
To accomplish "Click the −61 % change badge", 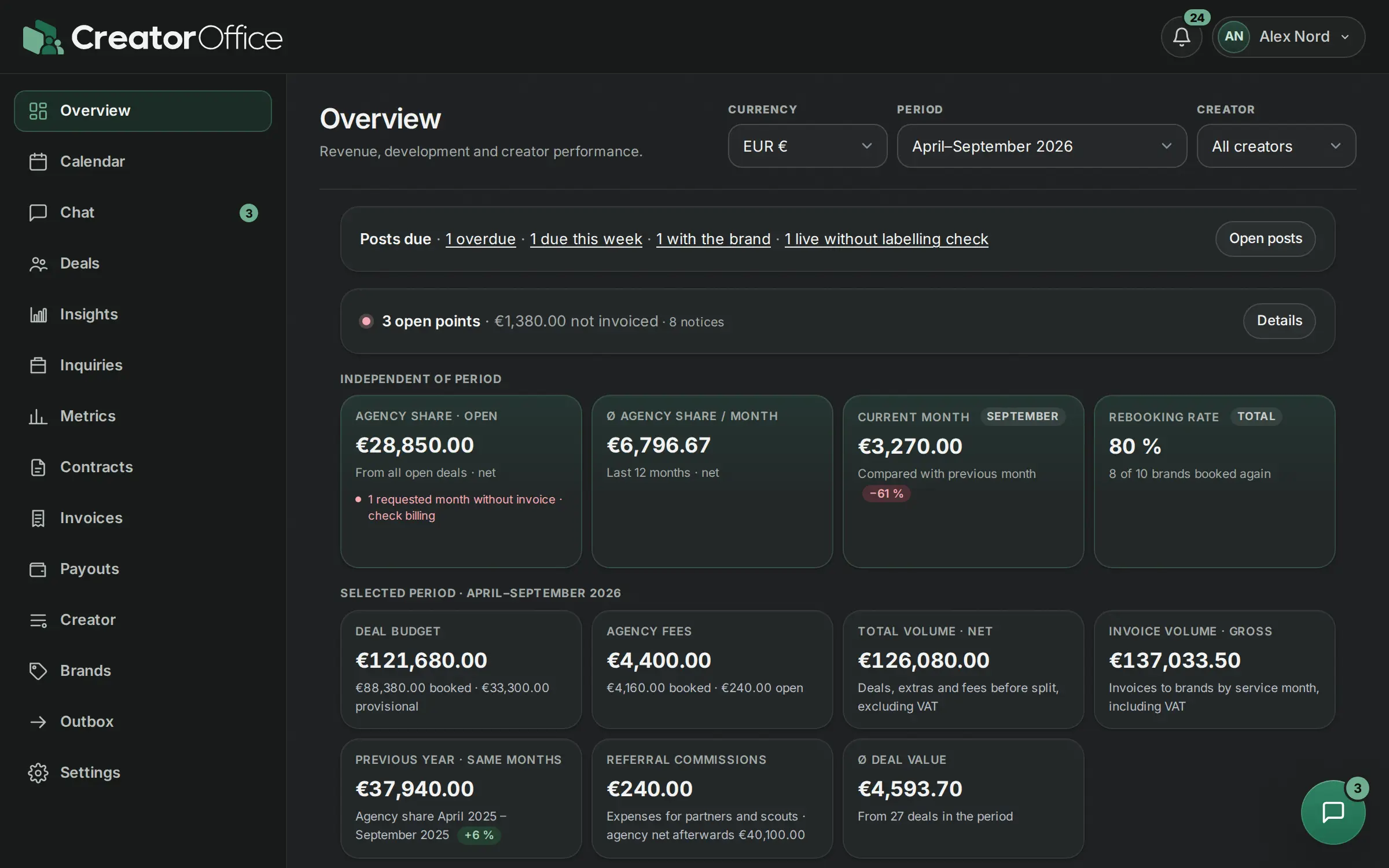I will [887, 494].
